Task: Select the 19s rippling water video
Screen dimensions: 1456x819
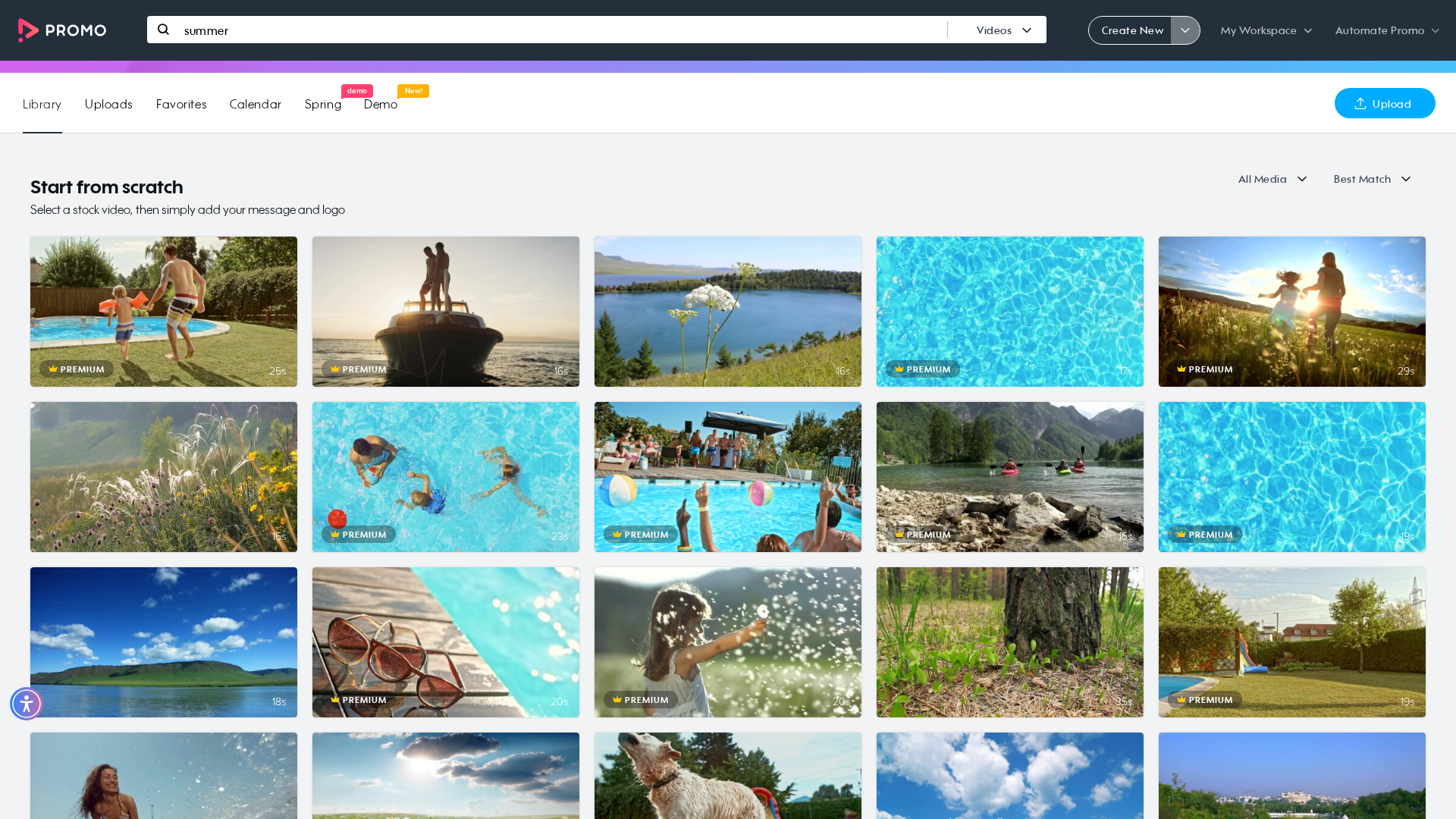Action: point(1292,477)
